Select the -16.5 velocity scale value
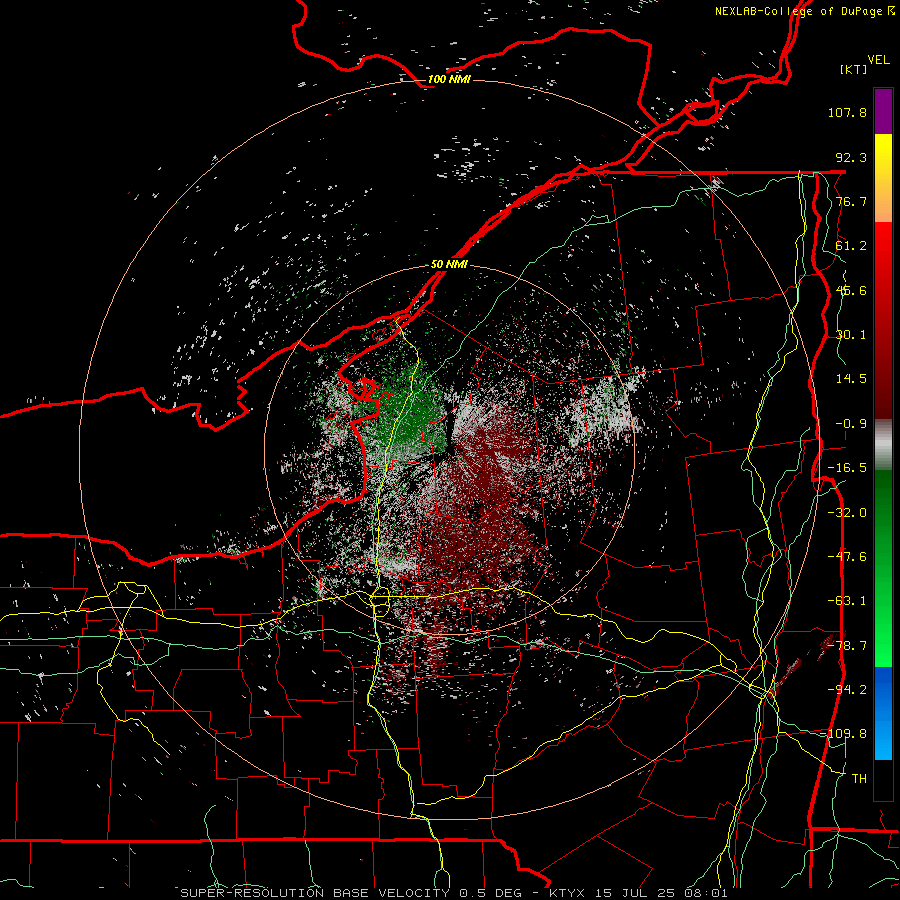Viewport: 900px width, 900px height. [847, 468]
